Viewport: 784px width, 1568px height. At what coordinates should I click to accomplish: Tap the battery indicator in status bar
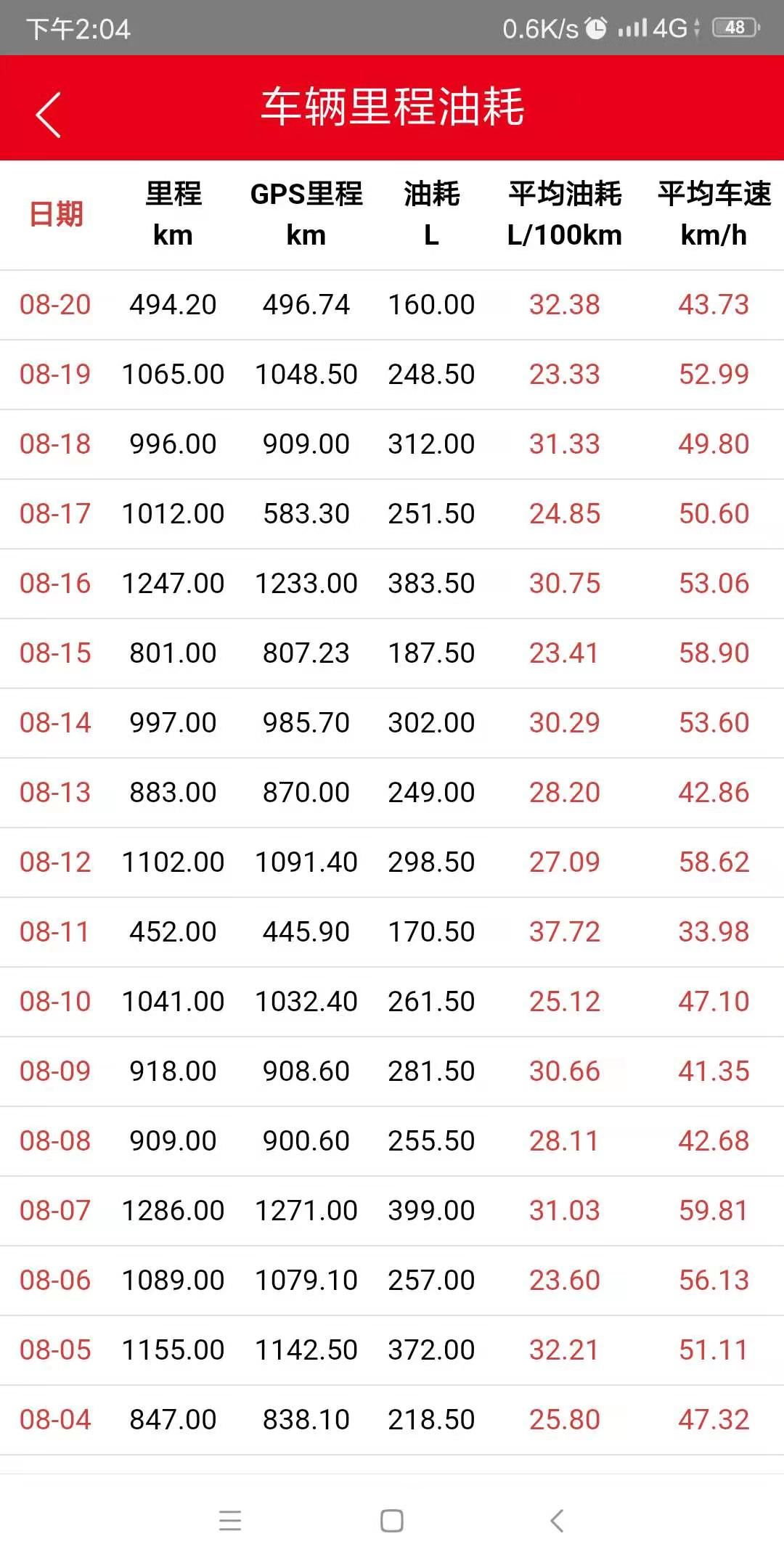(x=736, y=28)
